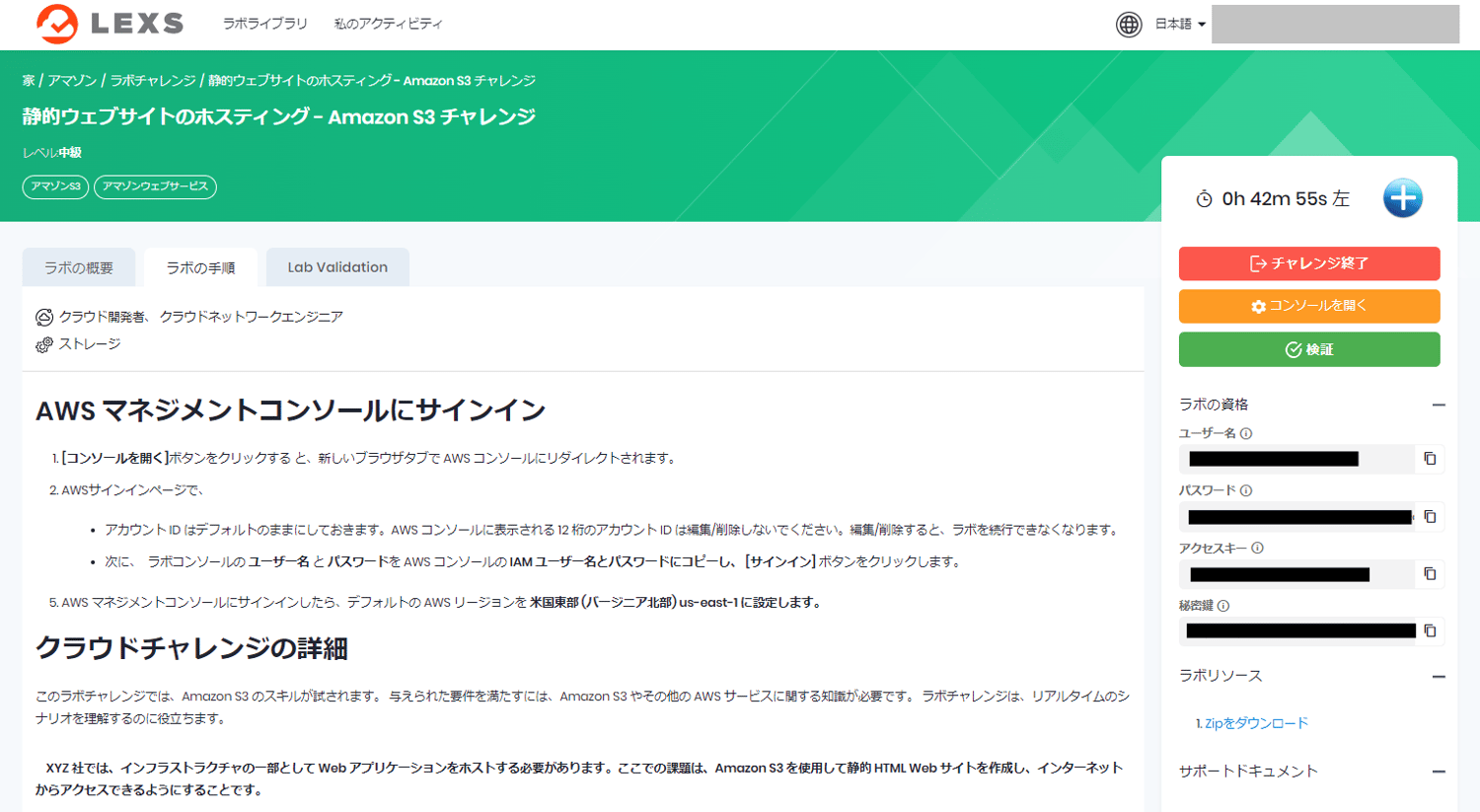Open the 日本語 language dropdown
The image size is (1480, 812).
(x=1180, y=25)
